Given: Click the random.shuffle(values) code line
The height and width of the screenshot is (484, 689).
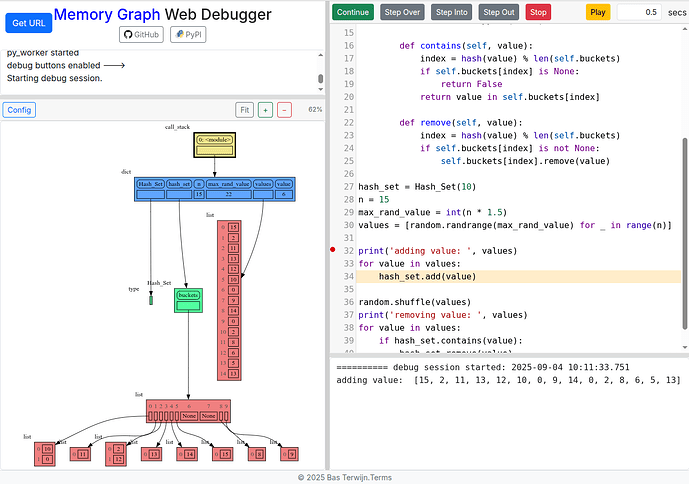Looking at the screenshot, I should tap(414, 302).
